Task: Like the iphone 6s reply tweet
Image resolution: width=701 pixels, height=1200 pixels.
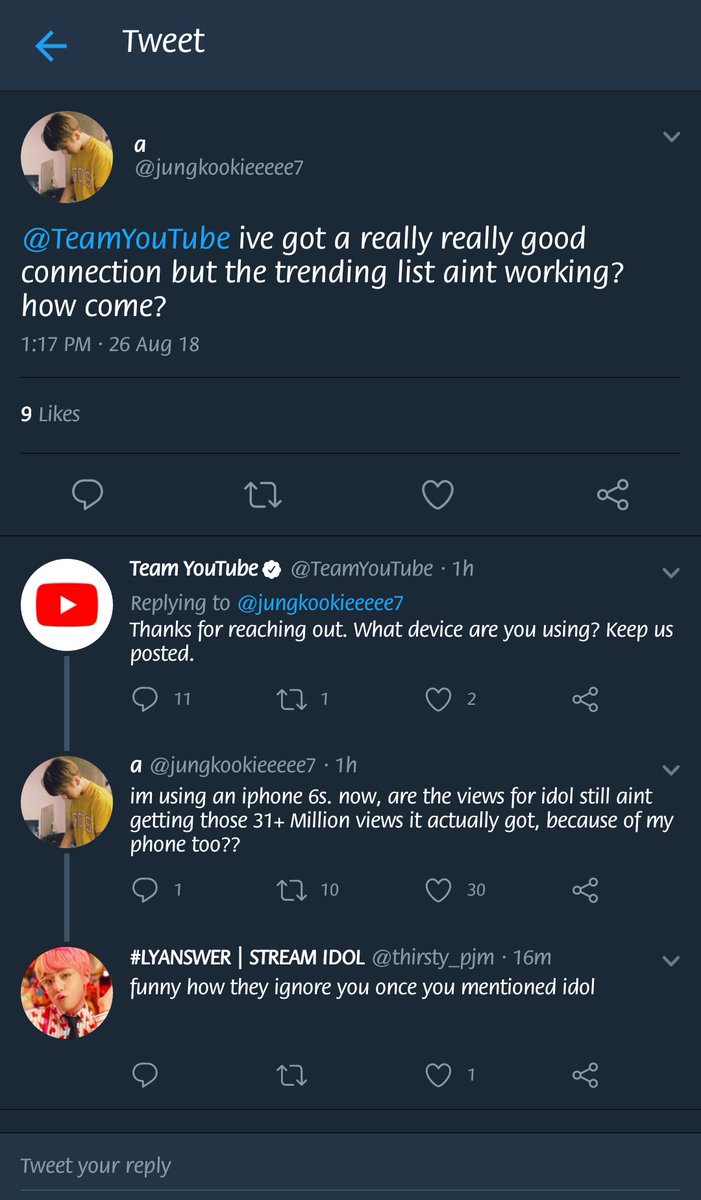Action: (x=438, y=889)
